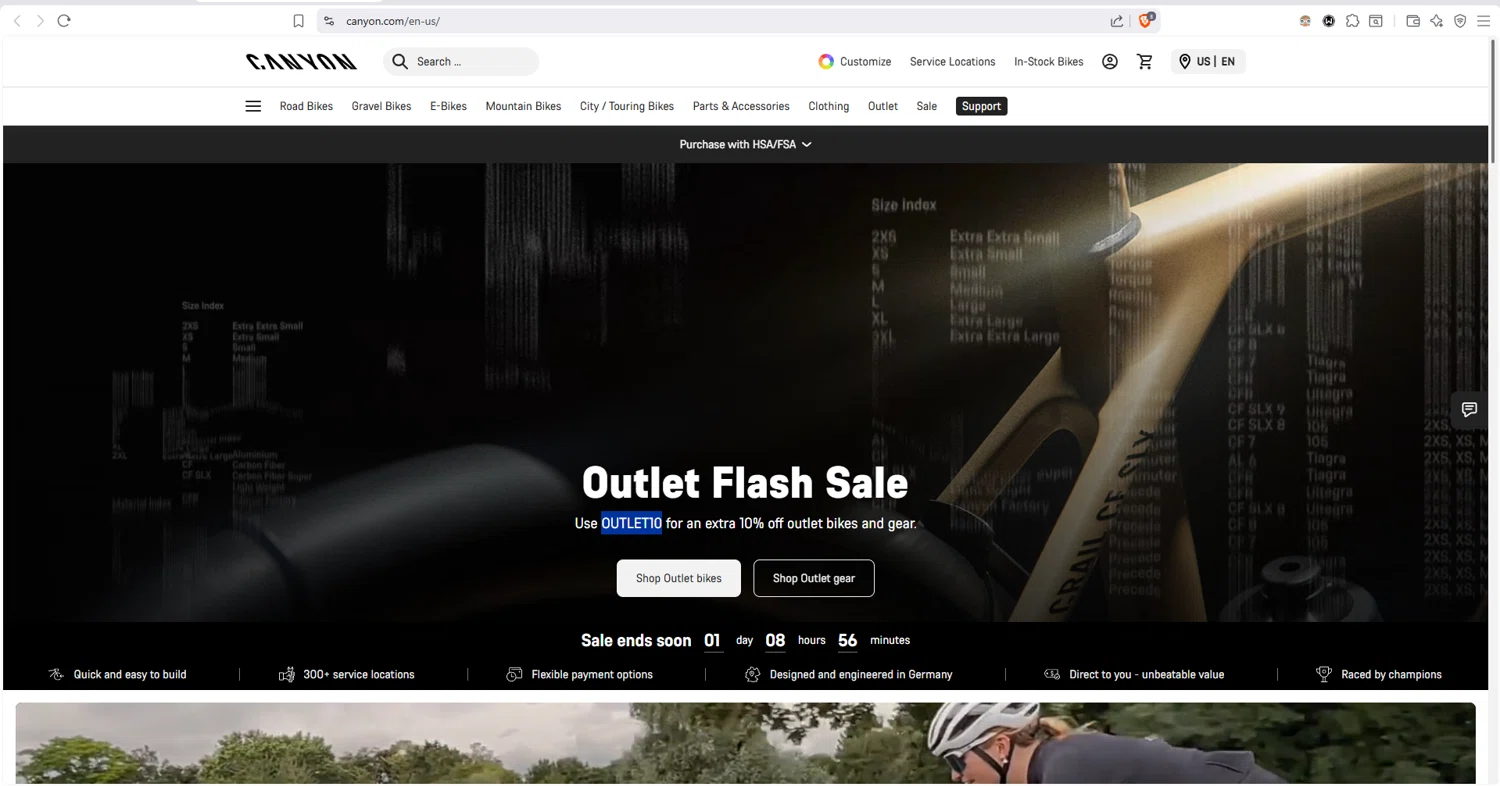Click the Customize link
The height and width of the screenshot is (786, 1500).
tap(865, 61)
